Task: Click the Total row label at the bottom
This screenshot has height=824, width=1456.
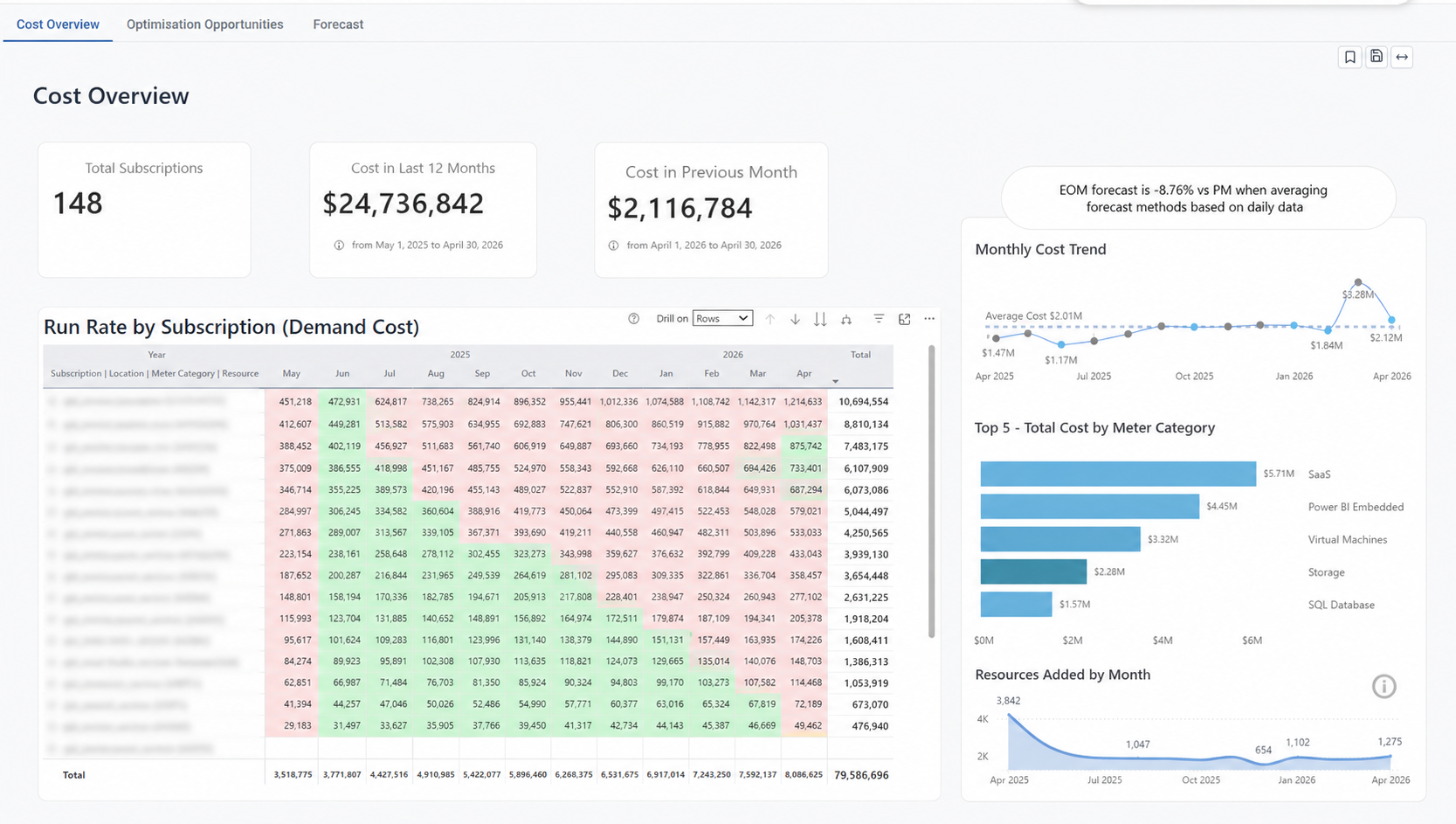Action: (x=73, y=775)
